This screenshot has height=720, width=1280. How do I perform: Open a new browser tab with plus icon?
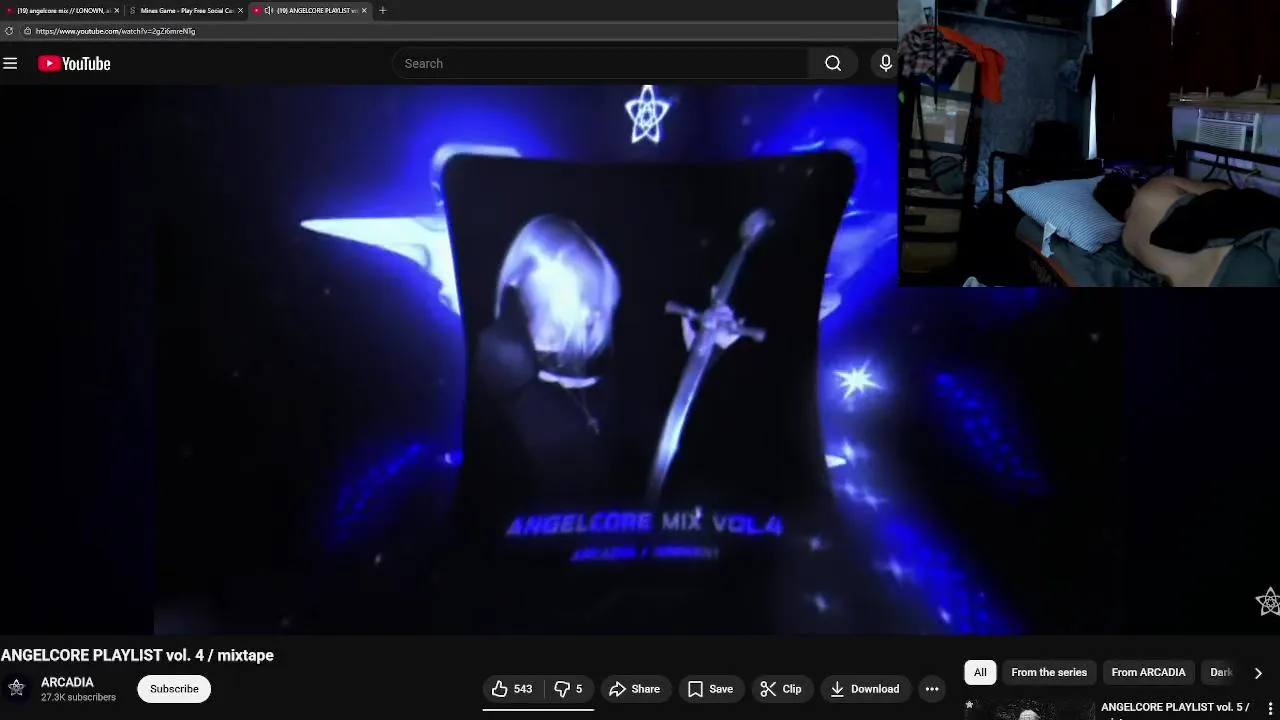tap(382, 10)
